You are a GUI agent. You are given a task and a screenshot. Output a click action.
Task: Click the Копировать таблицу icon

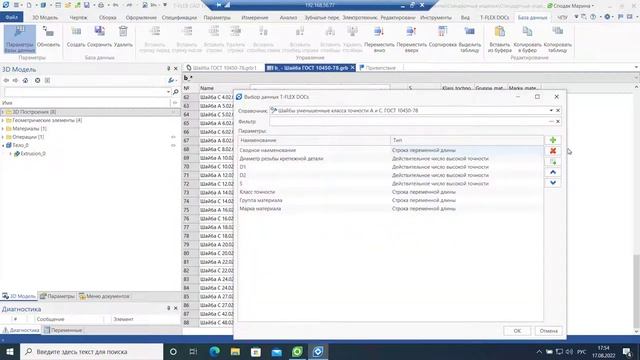point(558,39)
